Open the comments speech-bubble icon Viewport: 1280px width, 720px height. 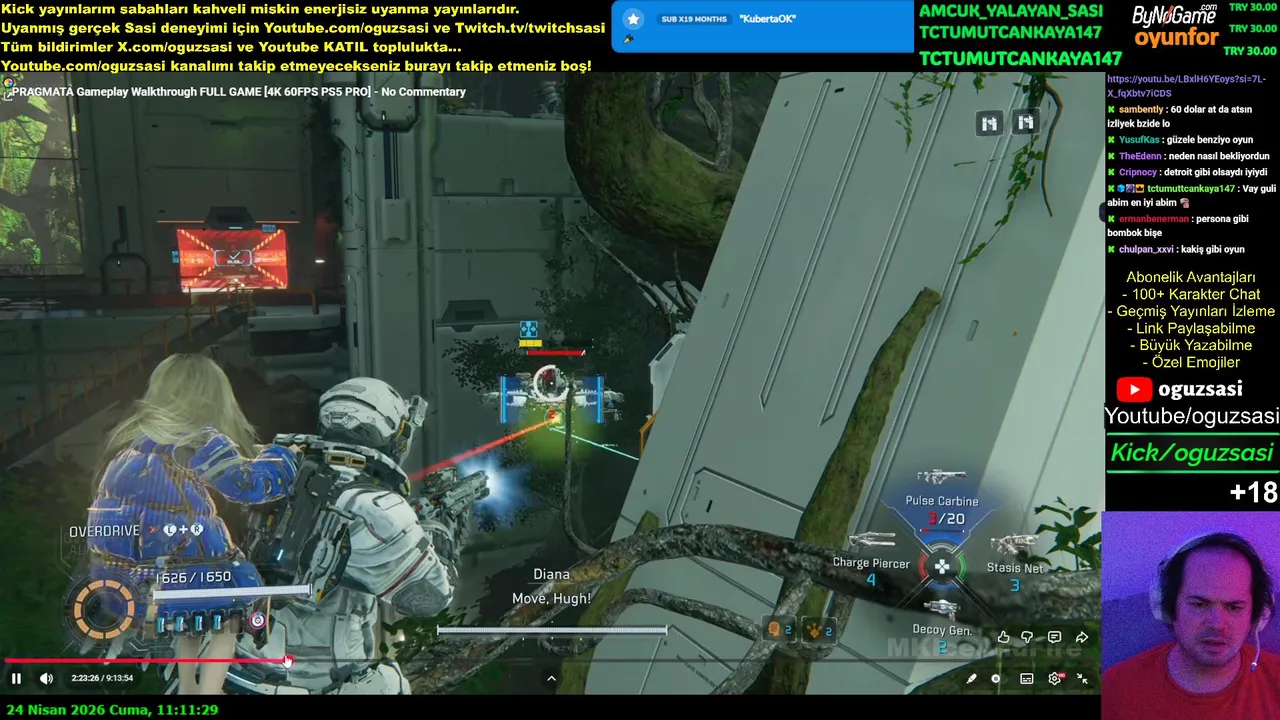[1054, 637]
